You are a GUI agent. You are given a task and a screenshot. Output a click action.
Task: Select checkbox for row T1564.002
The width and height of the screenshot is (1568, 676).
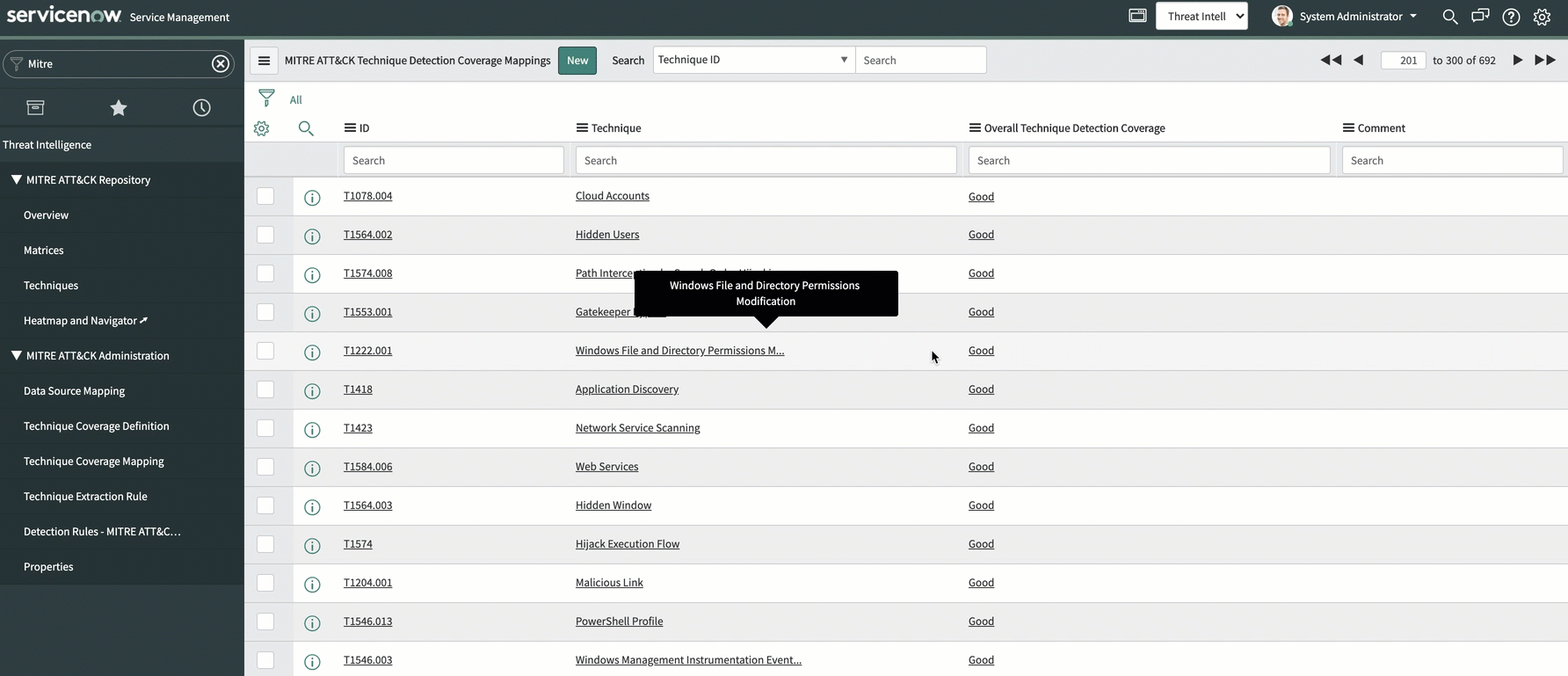(265, 235)
